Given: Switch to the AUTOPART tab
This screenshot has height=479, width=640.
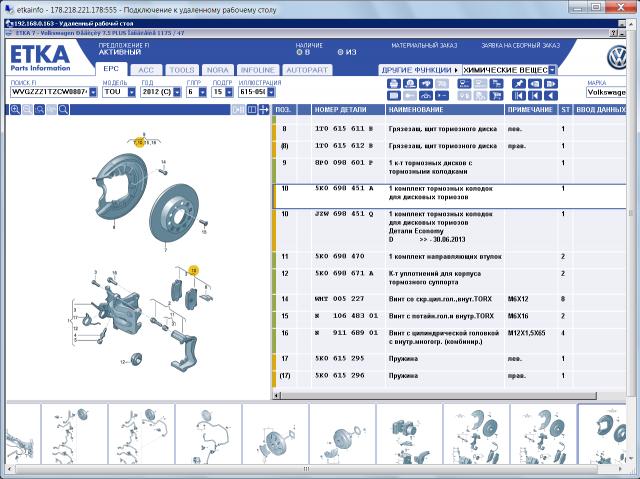Looking at the screenshot, I should 307,70.
